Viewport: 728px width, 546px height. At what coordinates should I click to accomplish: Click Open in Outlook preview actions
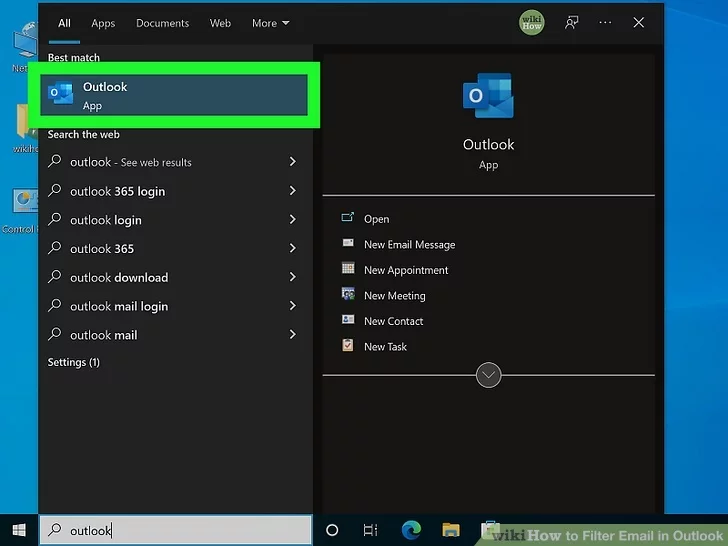(377, 219)
